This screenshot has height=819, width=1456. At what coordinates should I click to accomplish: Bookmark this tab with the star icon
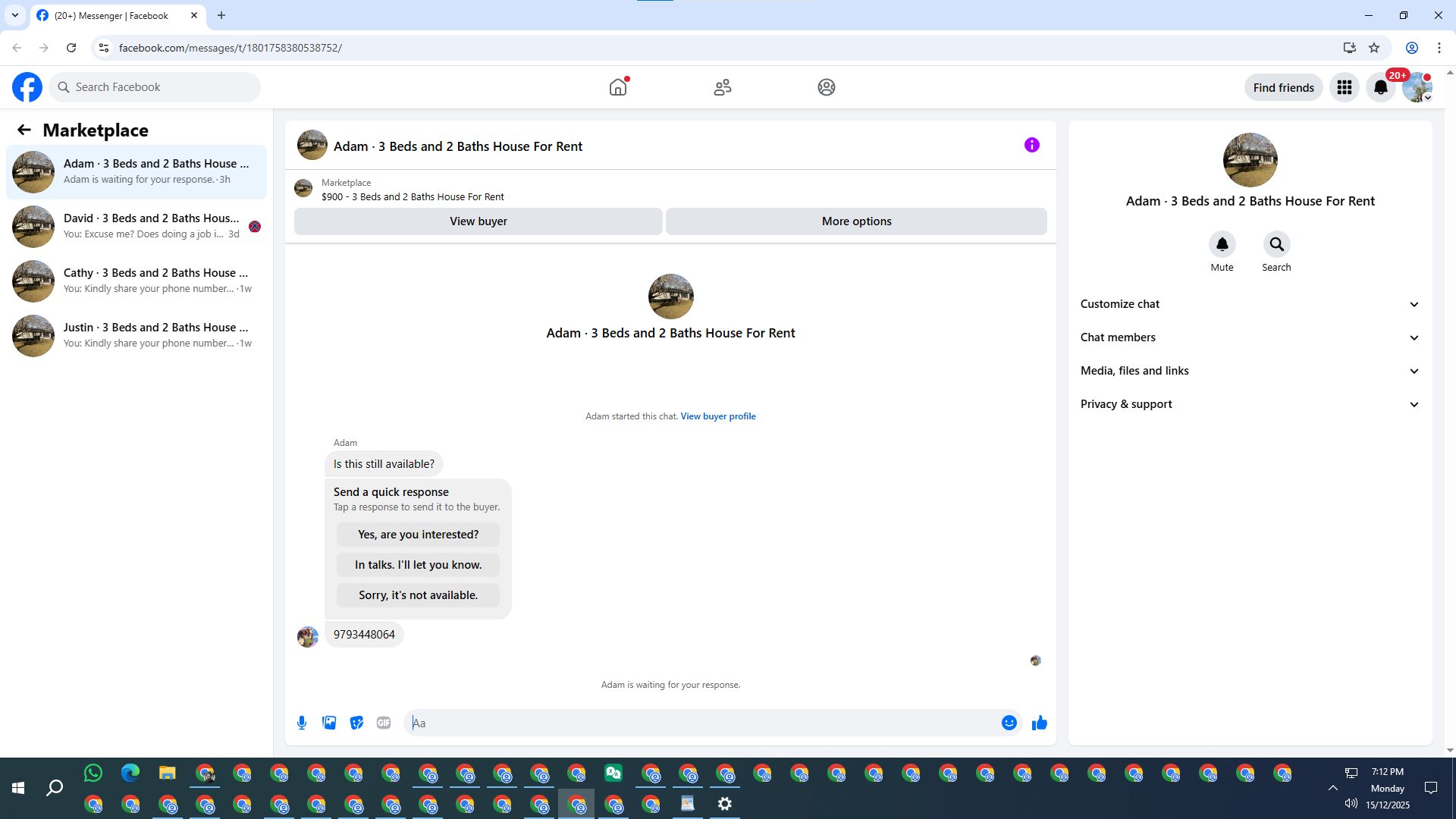1374,48
